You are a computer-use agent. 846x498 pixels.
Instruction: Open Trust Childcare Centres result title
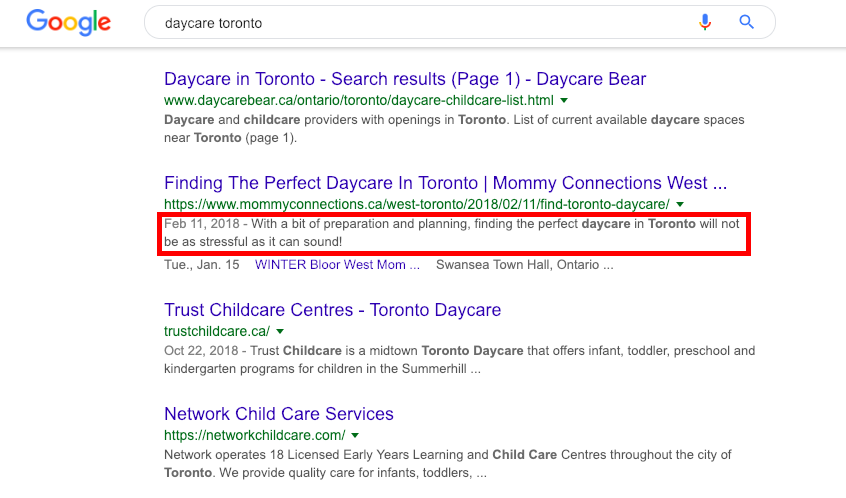point(332,310)
